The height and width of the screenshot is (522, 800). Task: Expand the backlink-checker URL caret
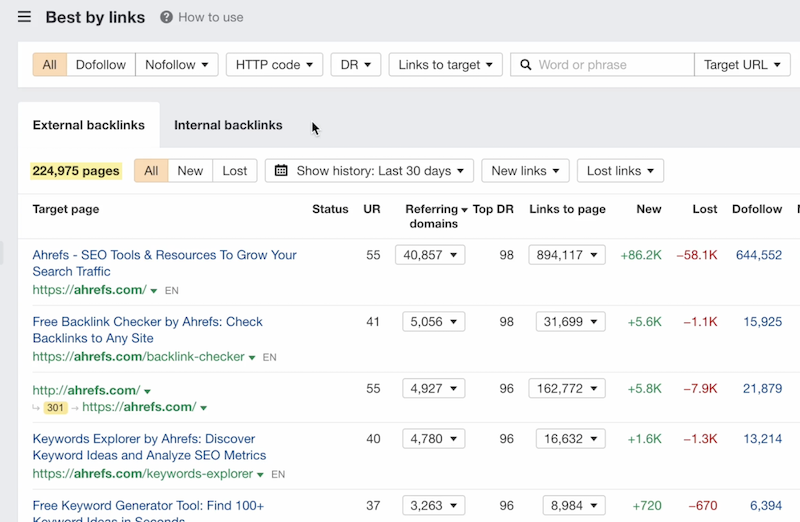(x=252, y=358)
